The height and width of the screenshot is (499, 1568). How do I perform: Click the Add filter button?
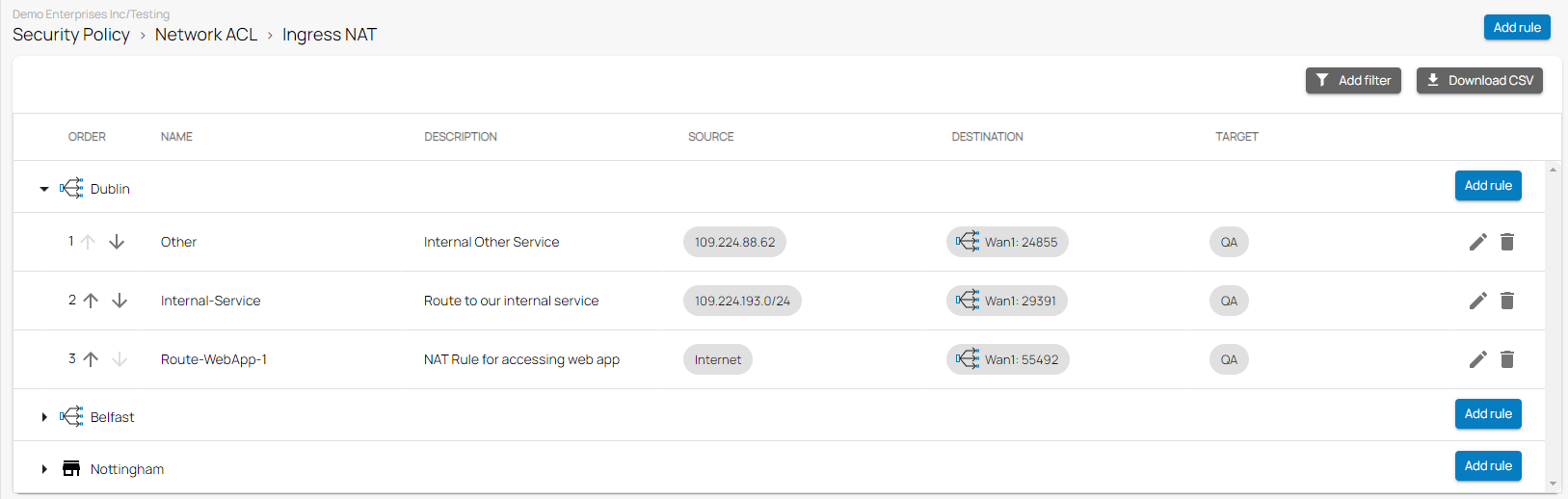pos(1353,81)
